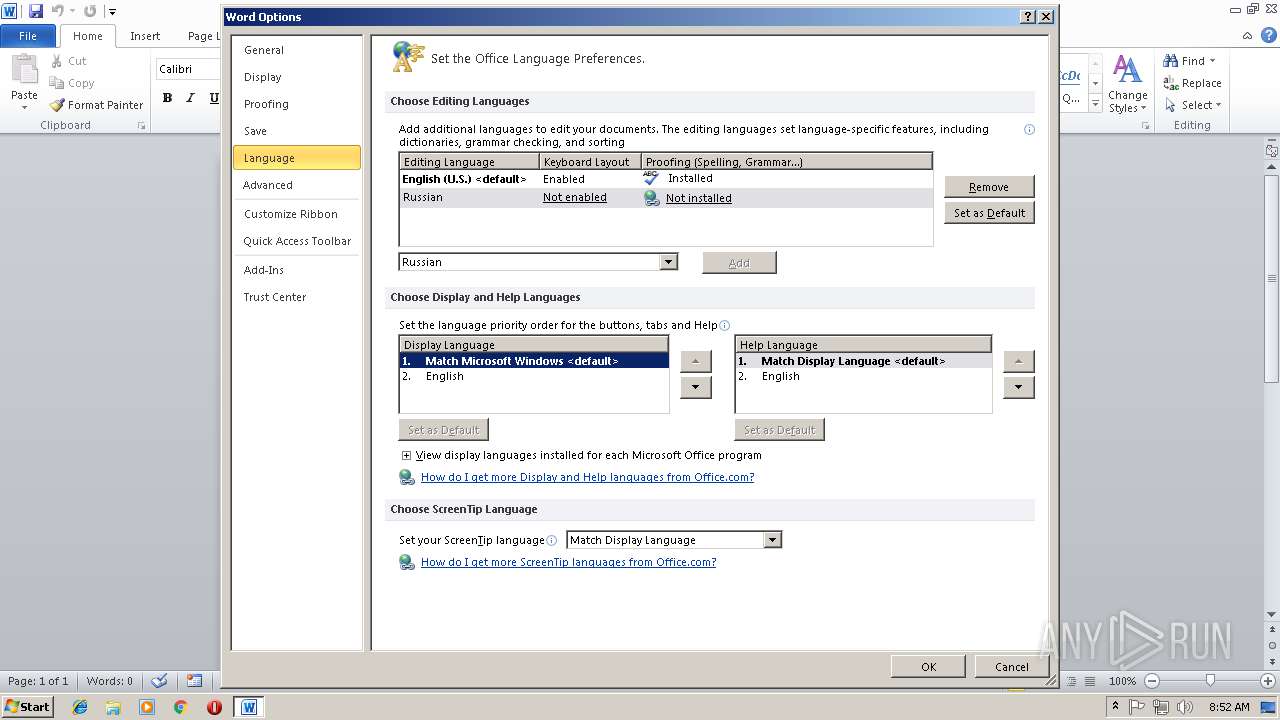Move display language up with arrow button
Viewport: 1280px width, 720px height.
pyautogui.click(x=696, y=361)
